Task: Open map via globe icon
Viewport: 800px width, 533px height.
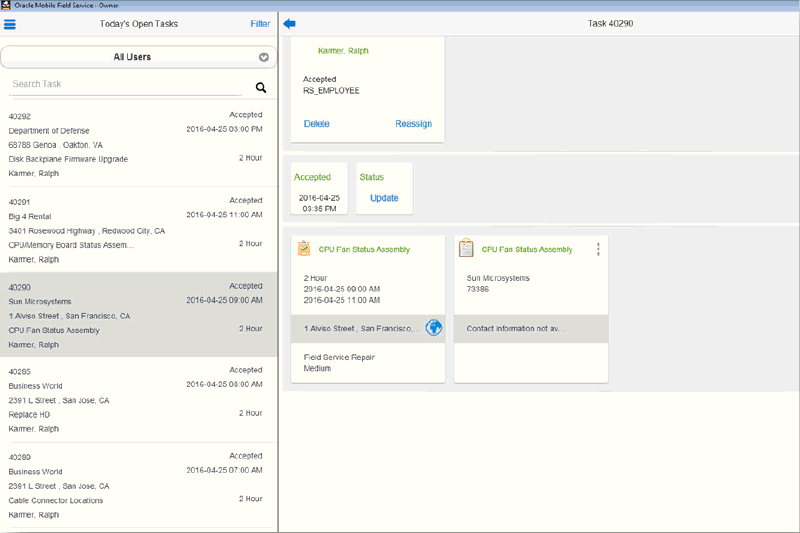Action: pos(434,327)
